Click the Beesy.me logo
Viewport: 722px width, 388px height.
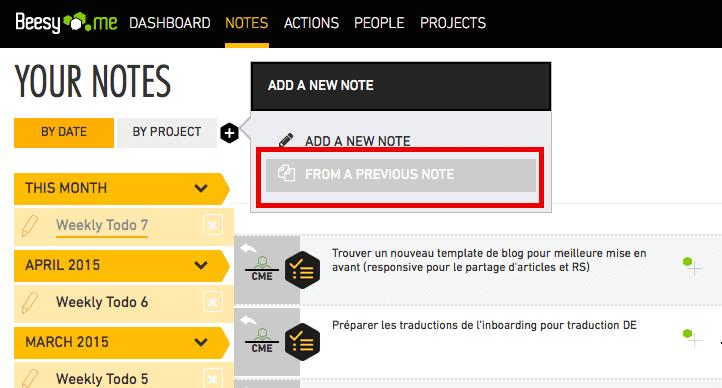point(66,22)
